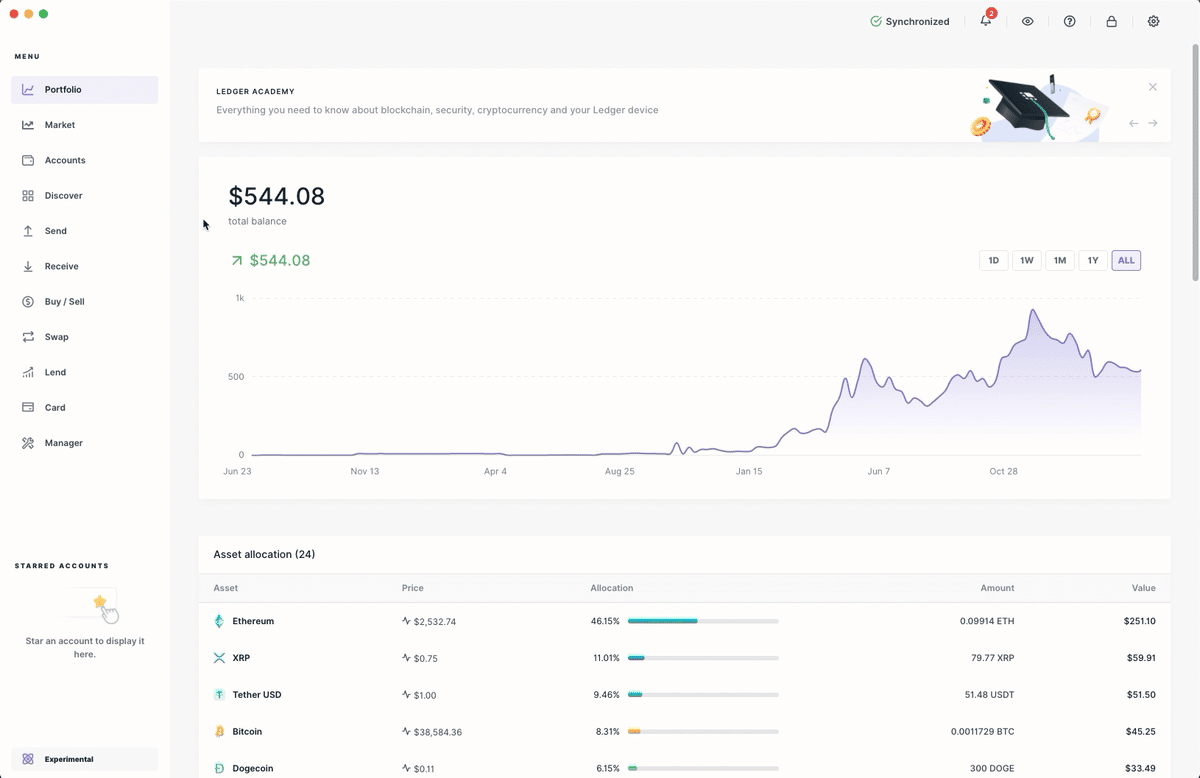This screenshot has height=778, width=1200.
Task: Toggle discreet mode eye icon
Action: [1027, 21]
